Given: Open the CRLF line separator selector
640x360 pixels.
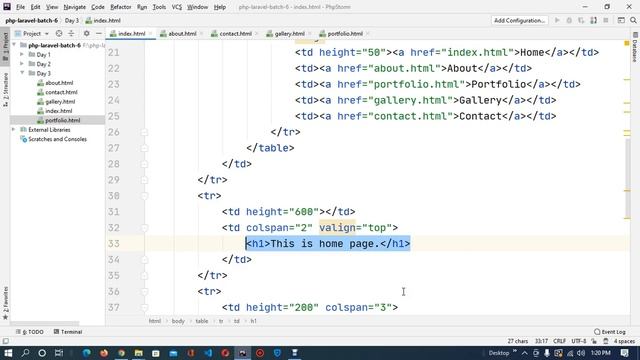Looking at the screenshot, I should click(559, 341).
